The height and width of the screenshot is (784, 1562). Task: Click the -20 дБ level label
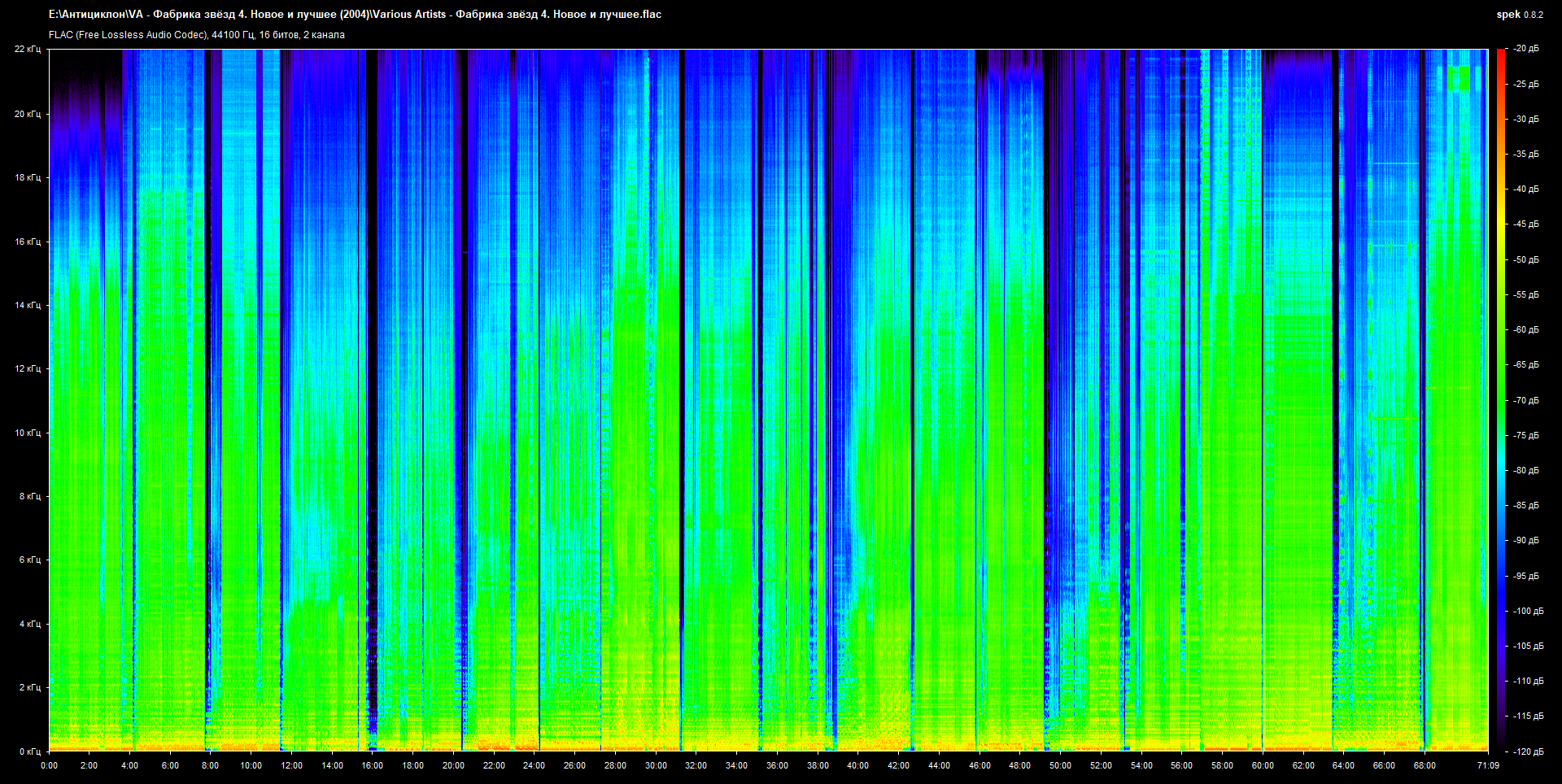1525,49
